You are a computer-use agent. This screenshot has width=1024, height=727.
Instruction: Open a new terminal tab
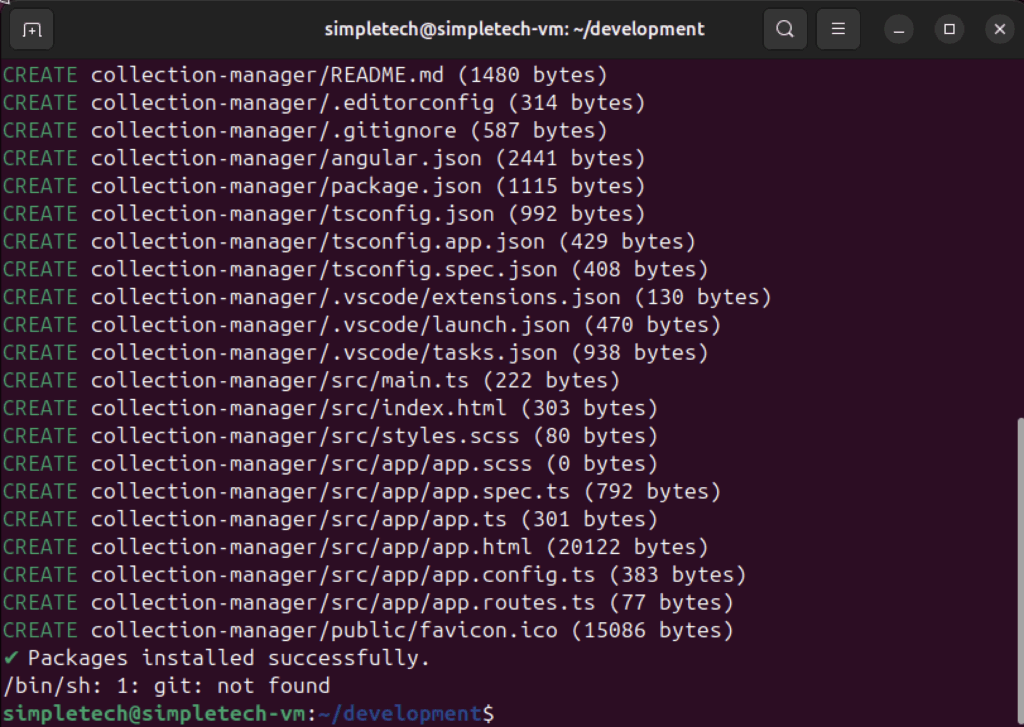pos(32,30)
